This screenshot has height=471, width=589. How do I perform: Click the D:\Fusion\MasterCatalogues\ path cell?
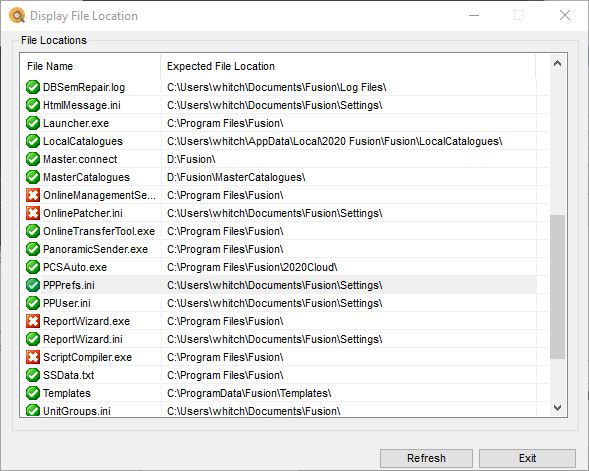pos(236,178)
